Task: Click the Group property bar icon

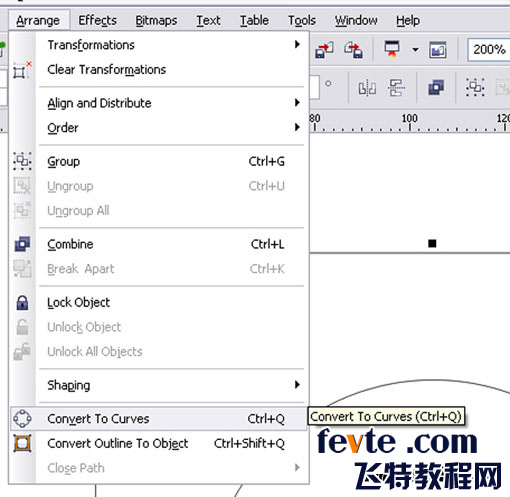Action: (x=475, y=88)
